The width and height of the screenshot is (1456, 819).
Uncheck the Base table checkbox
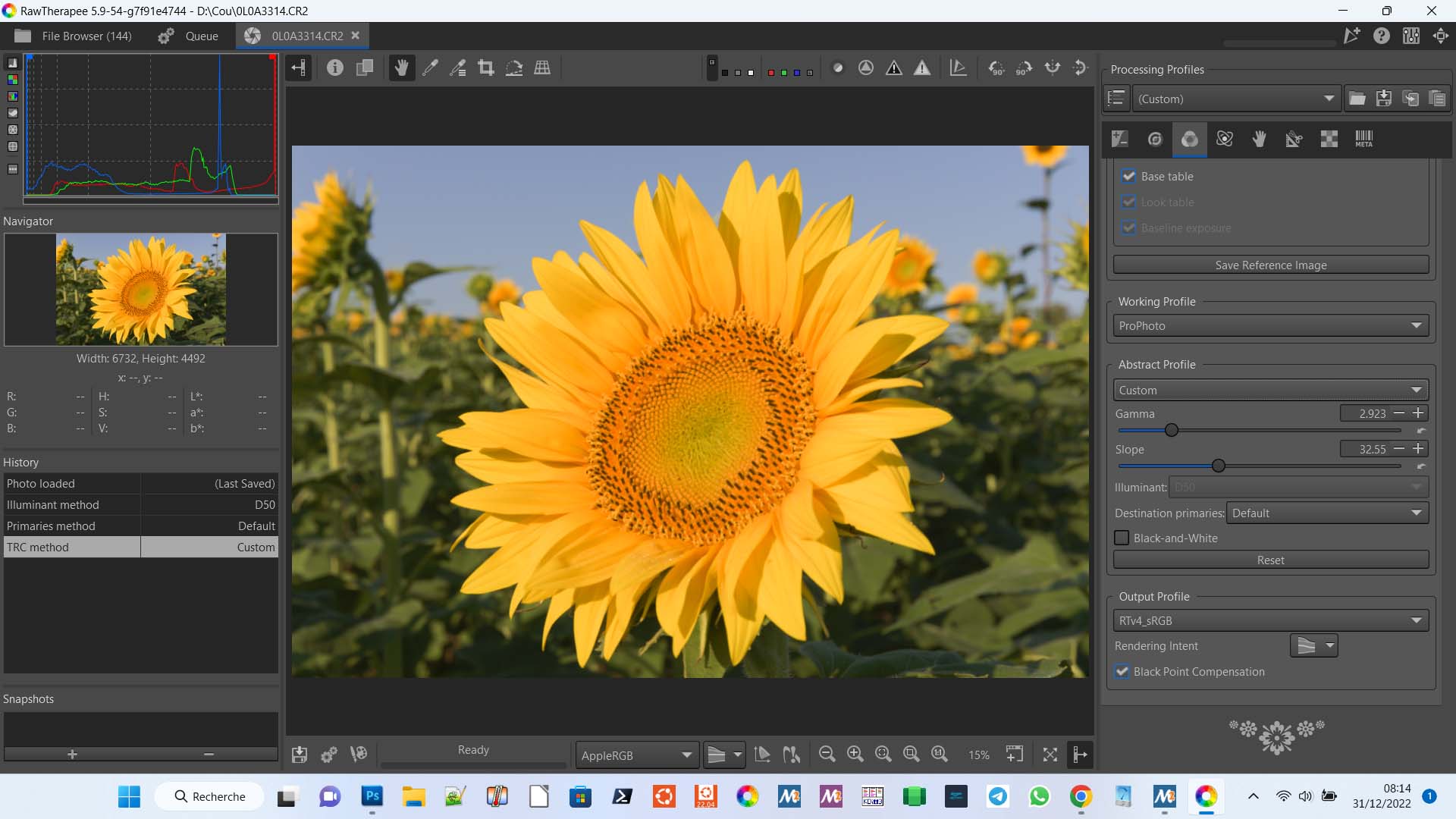click(1128, 176)
